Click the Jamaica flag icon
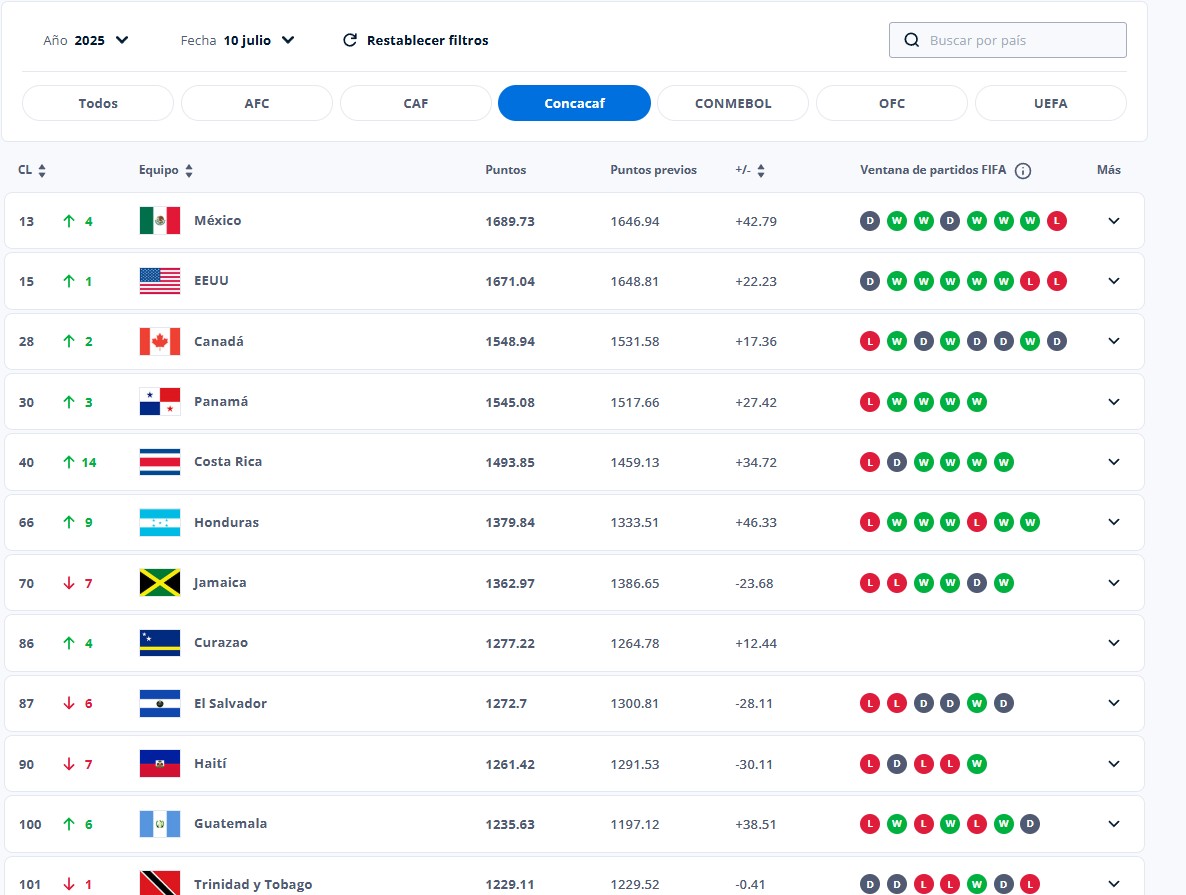Viewport: 1186px width, 895px height. (x=160, y=583)
